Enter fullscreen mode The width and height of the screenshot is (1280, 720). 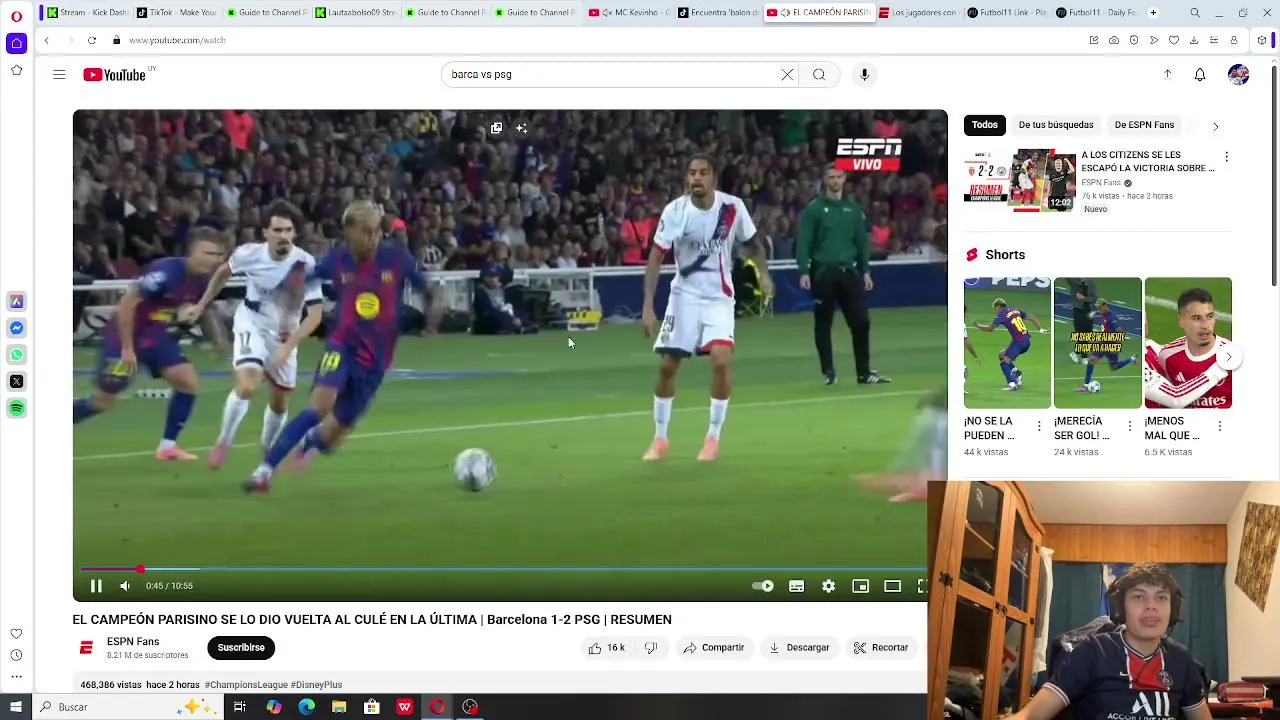(922, 586)
